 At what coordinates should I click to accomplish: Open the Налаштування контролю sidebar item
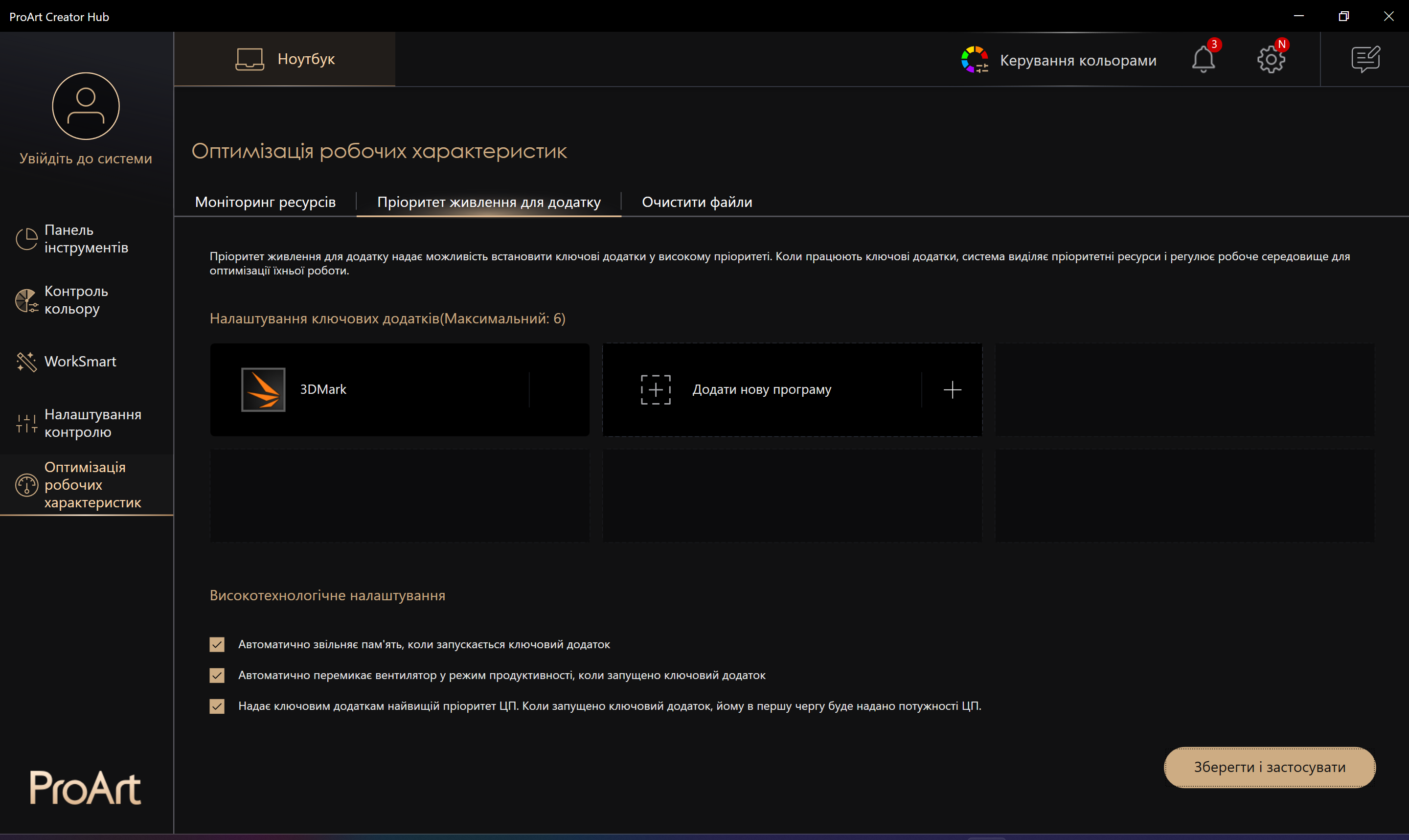92,423
